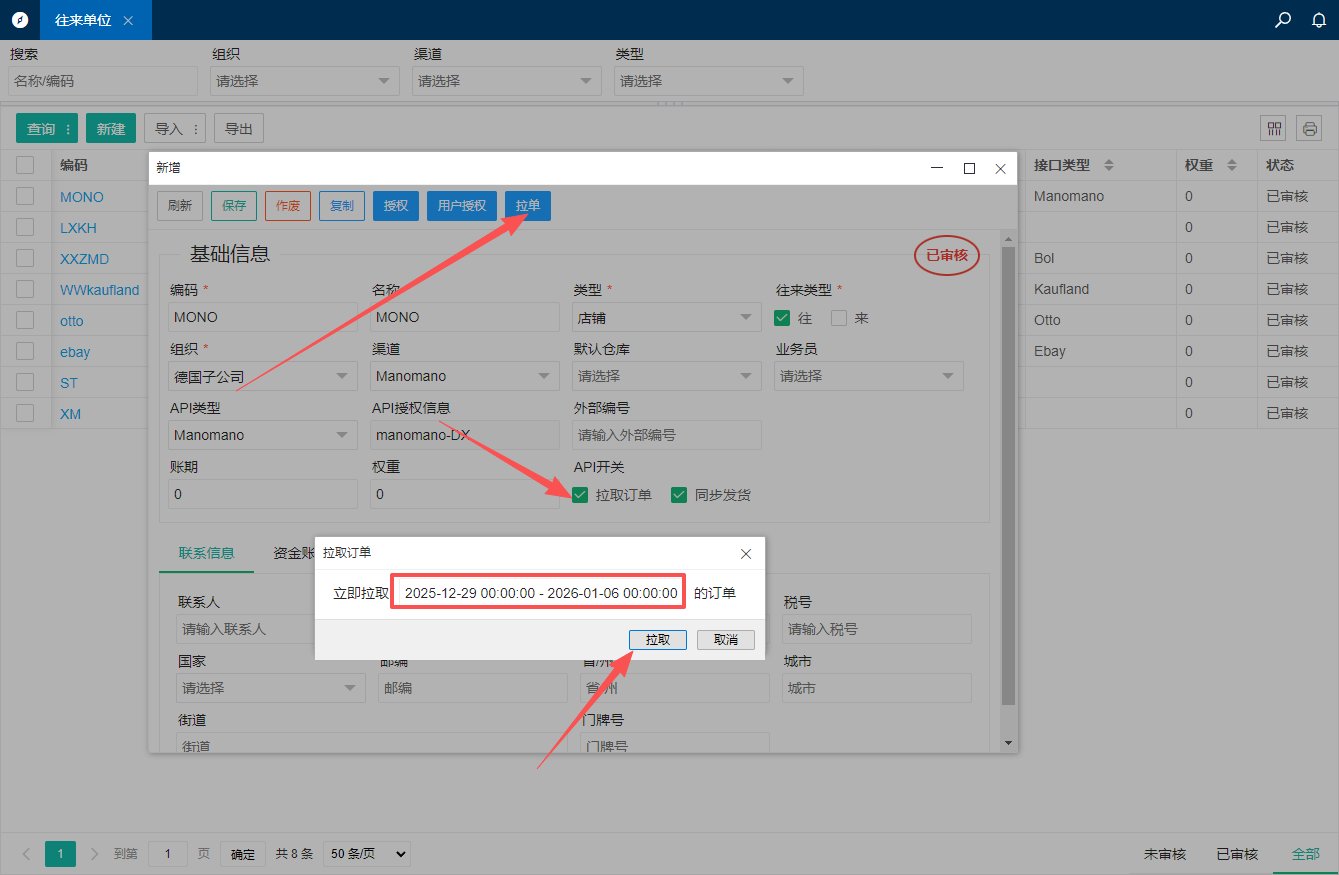This screenshot has width=1339, height=875.
Task: Expand the 业务员 dropdown in form
Action: 868,376
